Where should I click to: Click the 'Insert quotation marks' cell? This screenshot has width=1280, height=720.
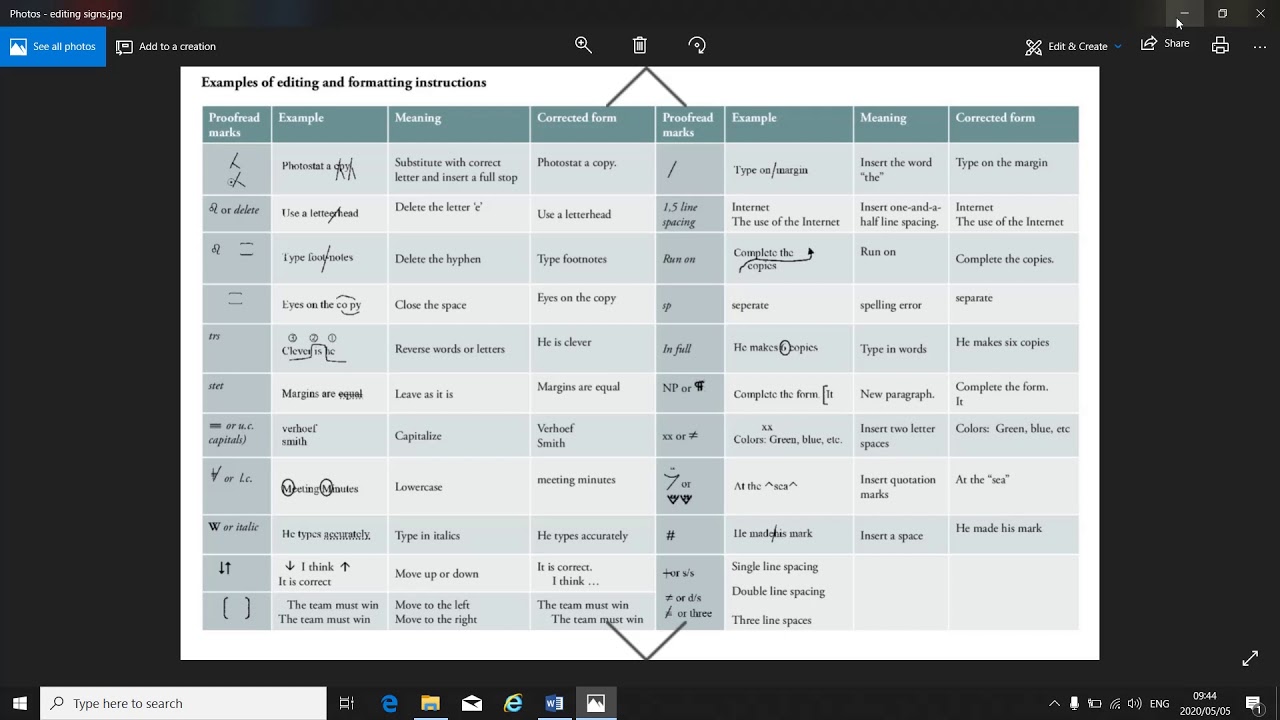tap(898, 487)
